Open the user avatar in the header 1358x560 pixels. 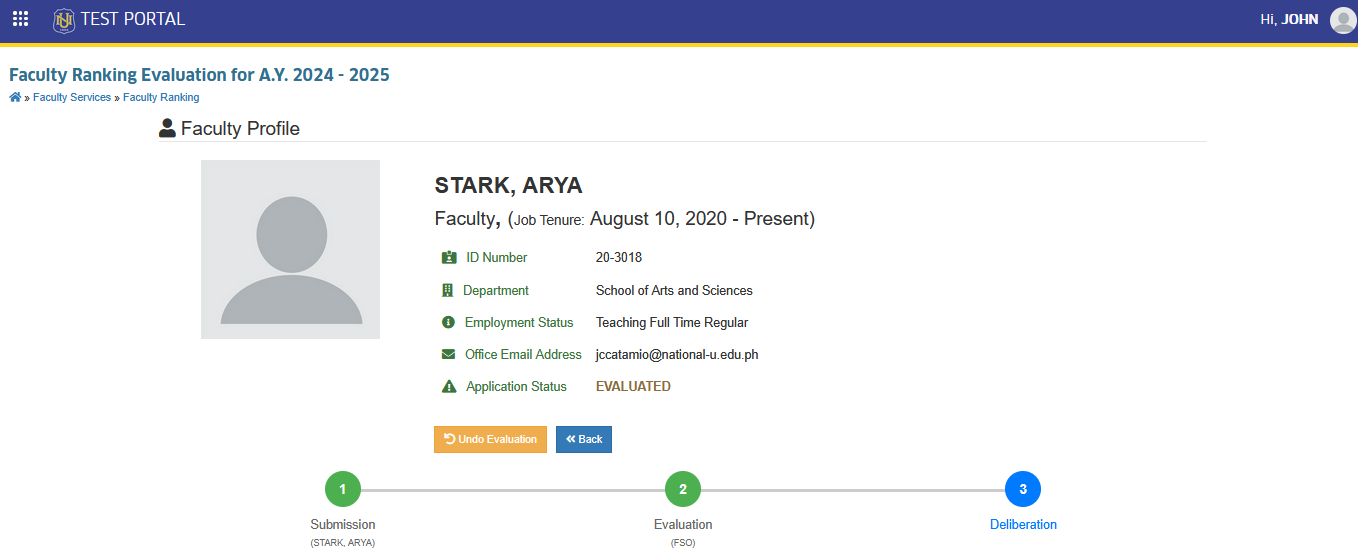pyautogui.click(x=1343, y=20)
